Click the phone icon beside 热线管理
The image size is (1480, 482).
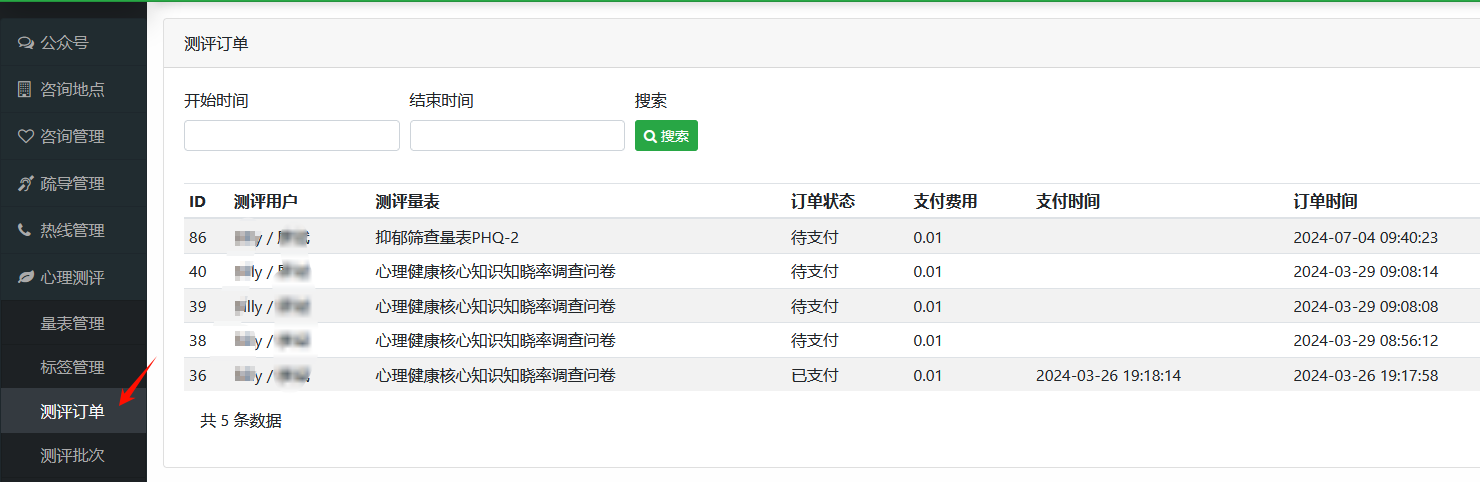click(25, 230)
